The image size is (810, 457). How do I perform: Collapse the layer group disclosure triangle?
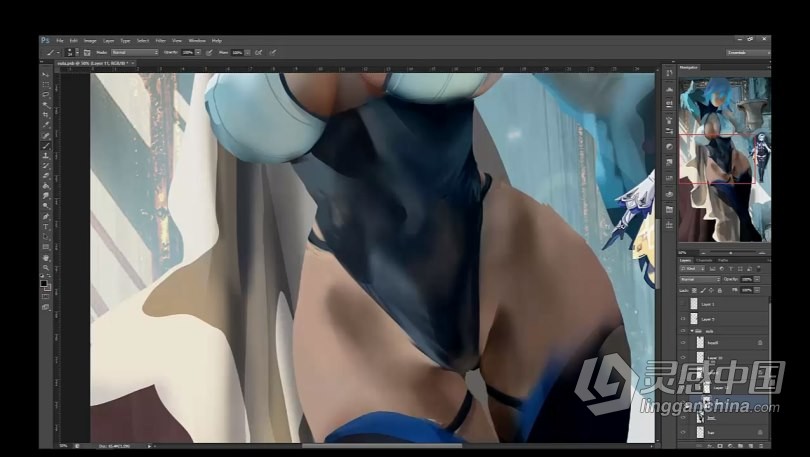pos(692,331)
